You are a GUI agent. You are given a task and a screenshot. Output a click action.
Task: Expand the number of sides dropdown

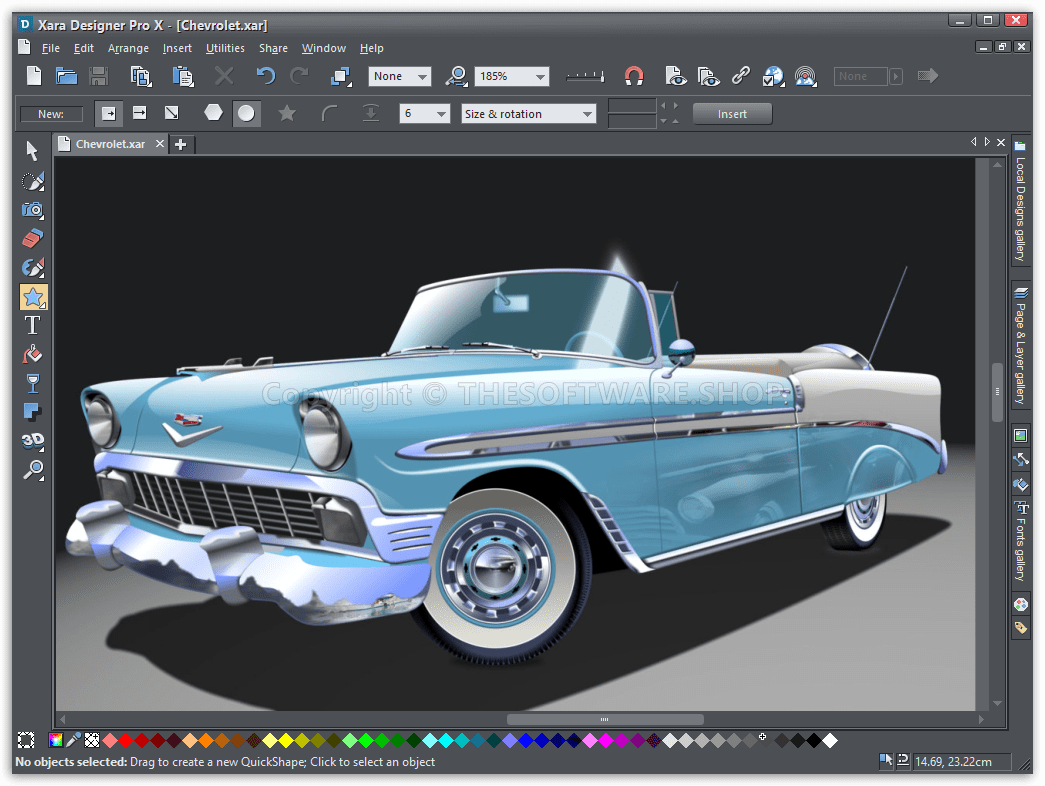pos(441,115)
